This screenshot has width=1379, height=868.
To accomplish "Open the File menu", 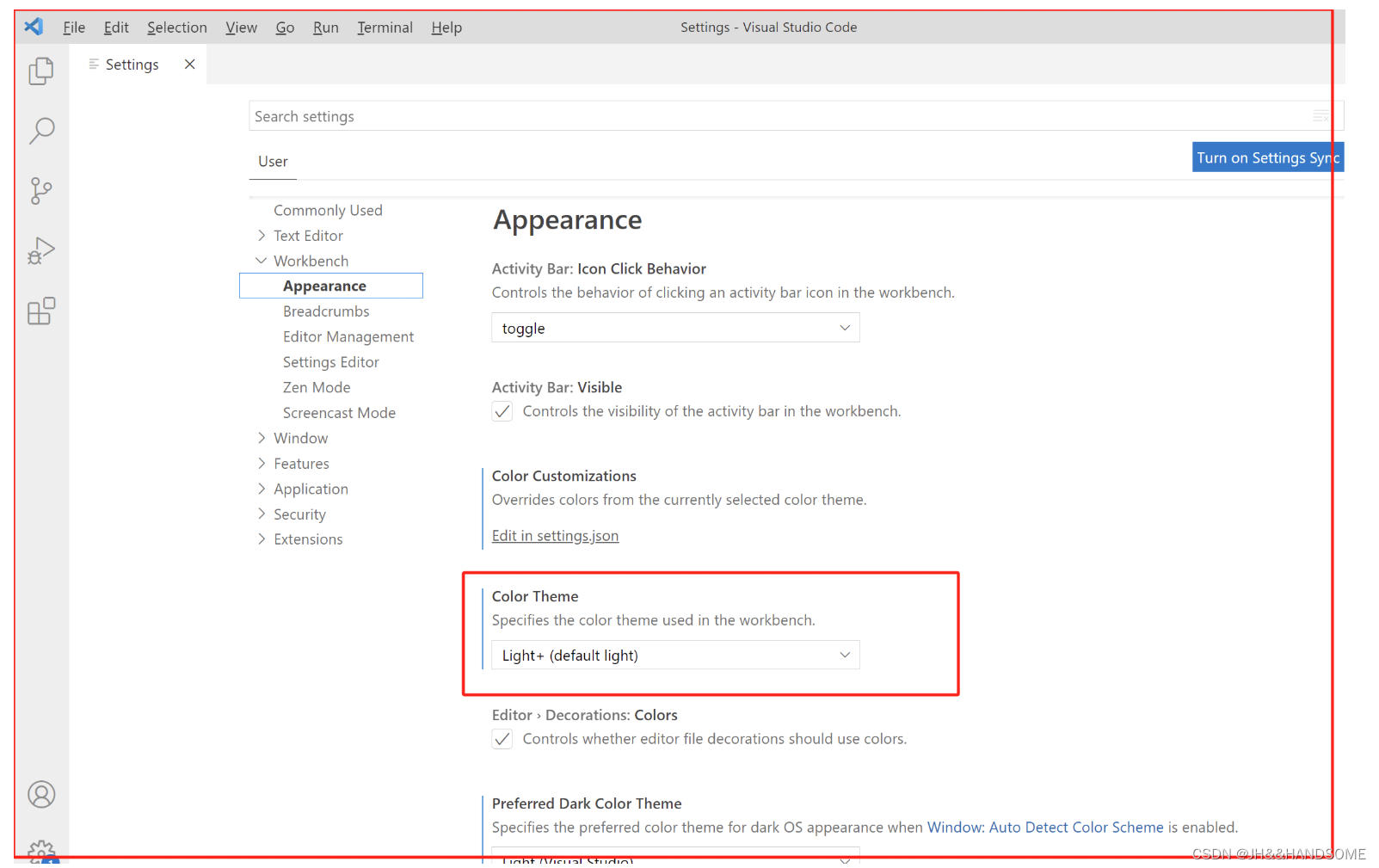I will pyautogui.click(x=74, y=28).
